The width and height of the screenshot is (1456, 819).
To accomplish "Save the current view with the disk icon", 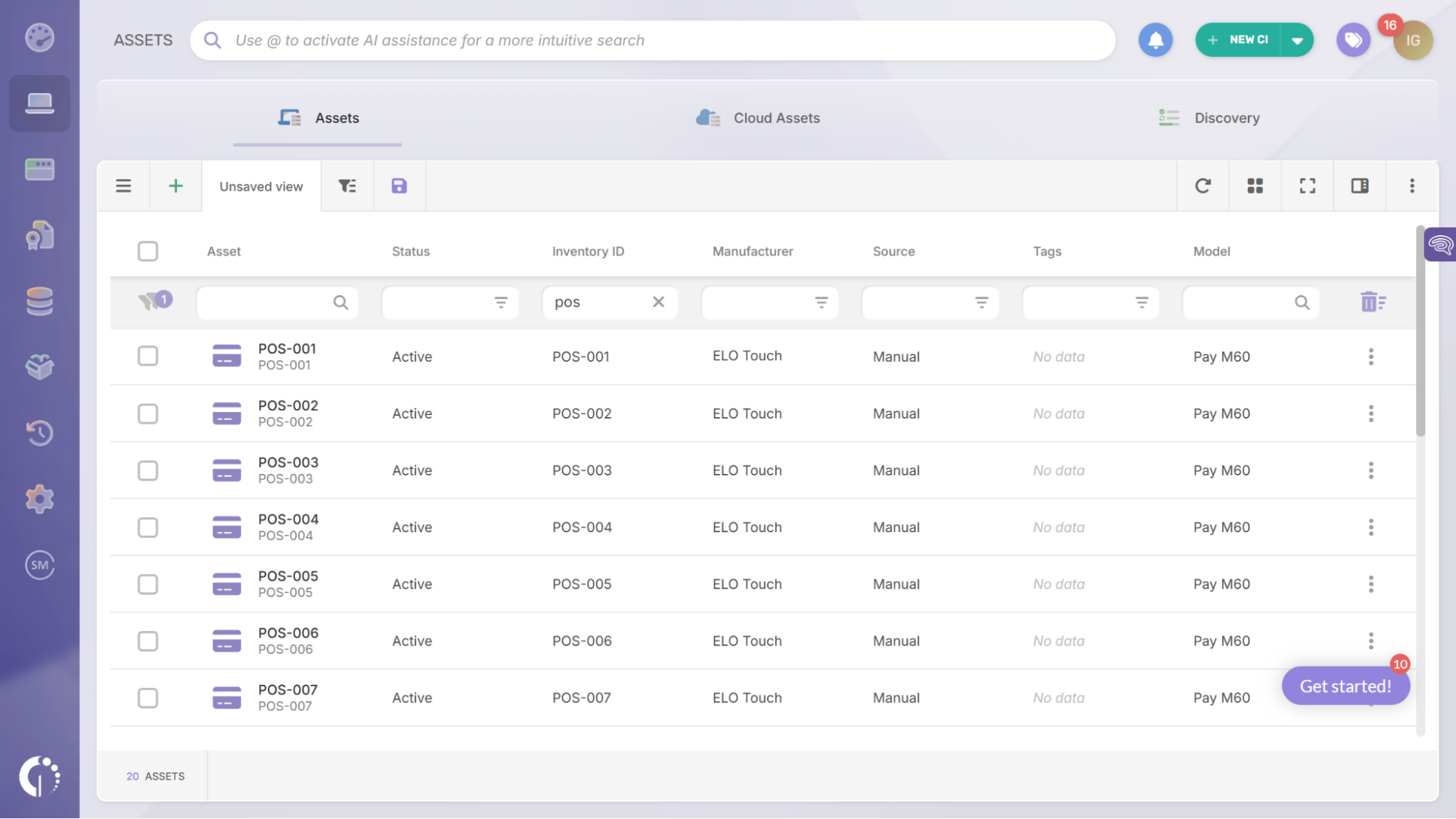I will click(x=398, y=186).
